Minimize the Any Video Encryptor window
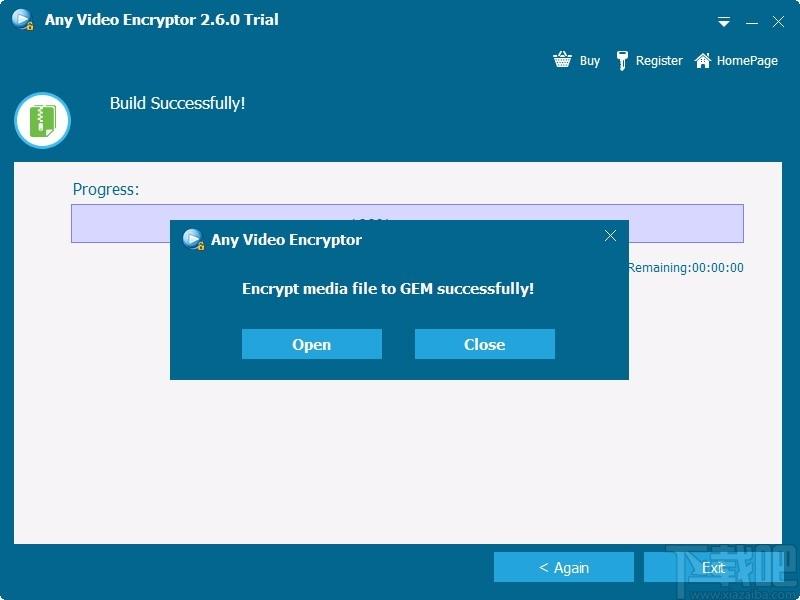 [x=752, y=22]
